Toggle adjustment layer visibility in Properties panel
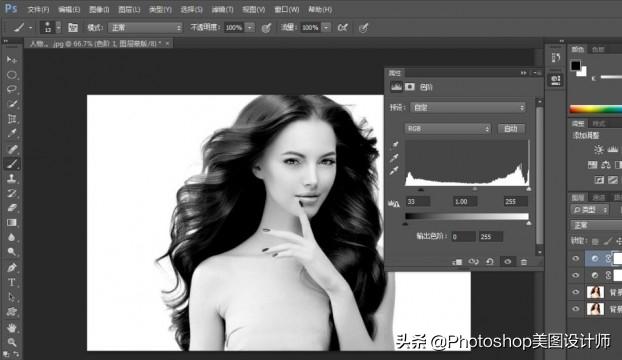Viewport: 622px width, 360px height. click(507, 262)
